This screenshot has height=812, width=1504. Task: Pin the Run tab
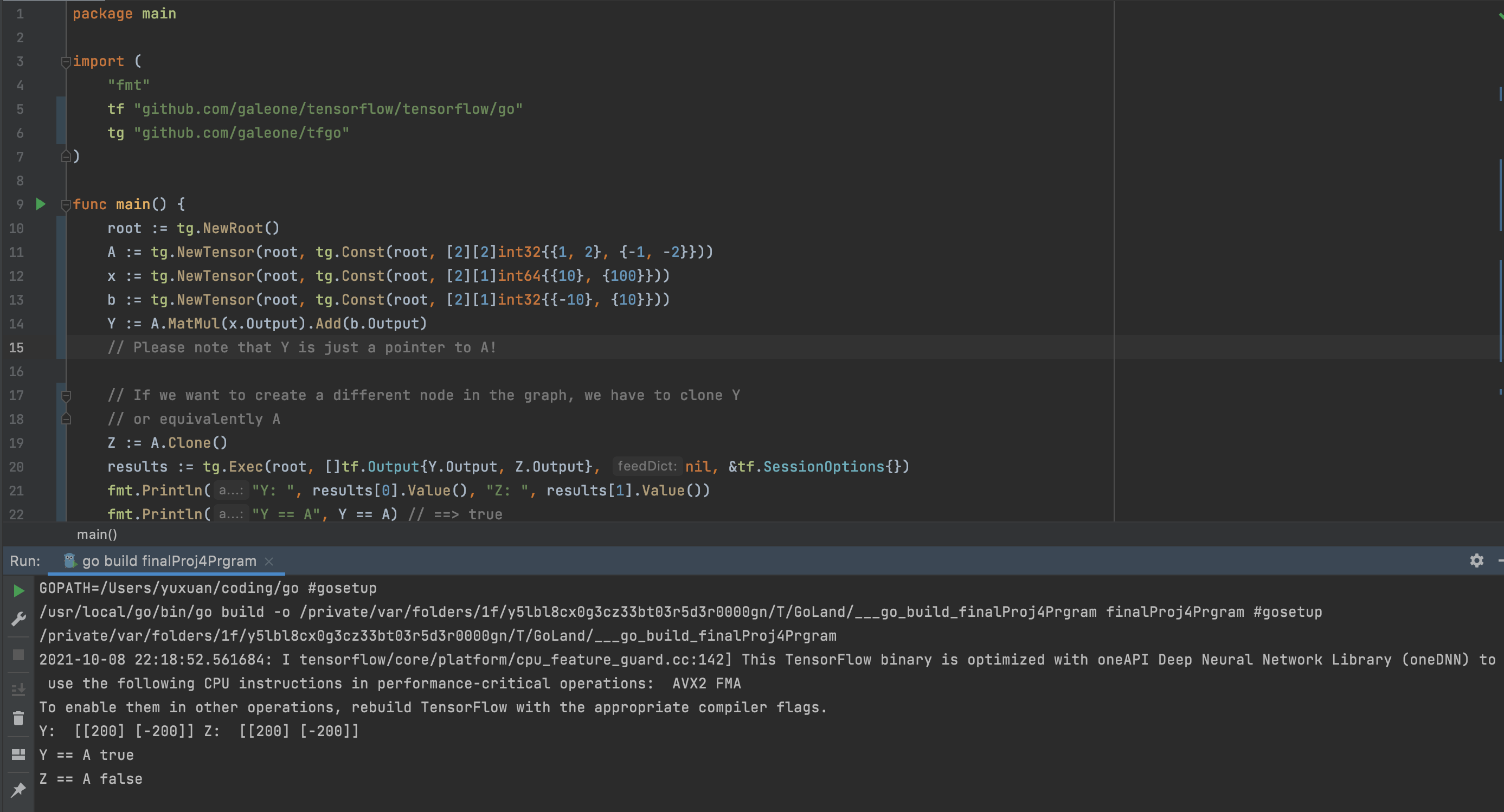coord(18,790)
